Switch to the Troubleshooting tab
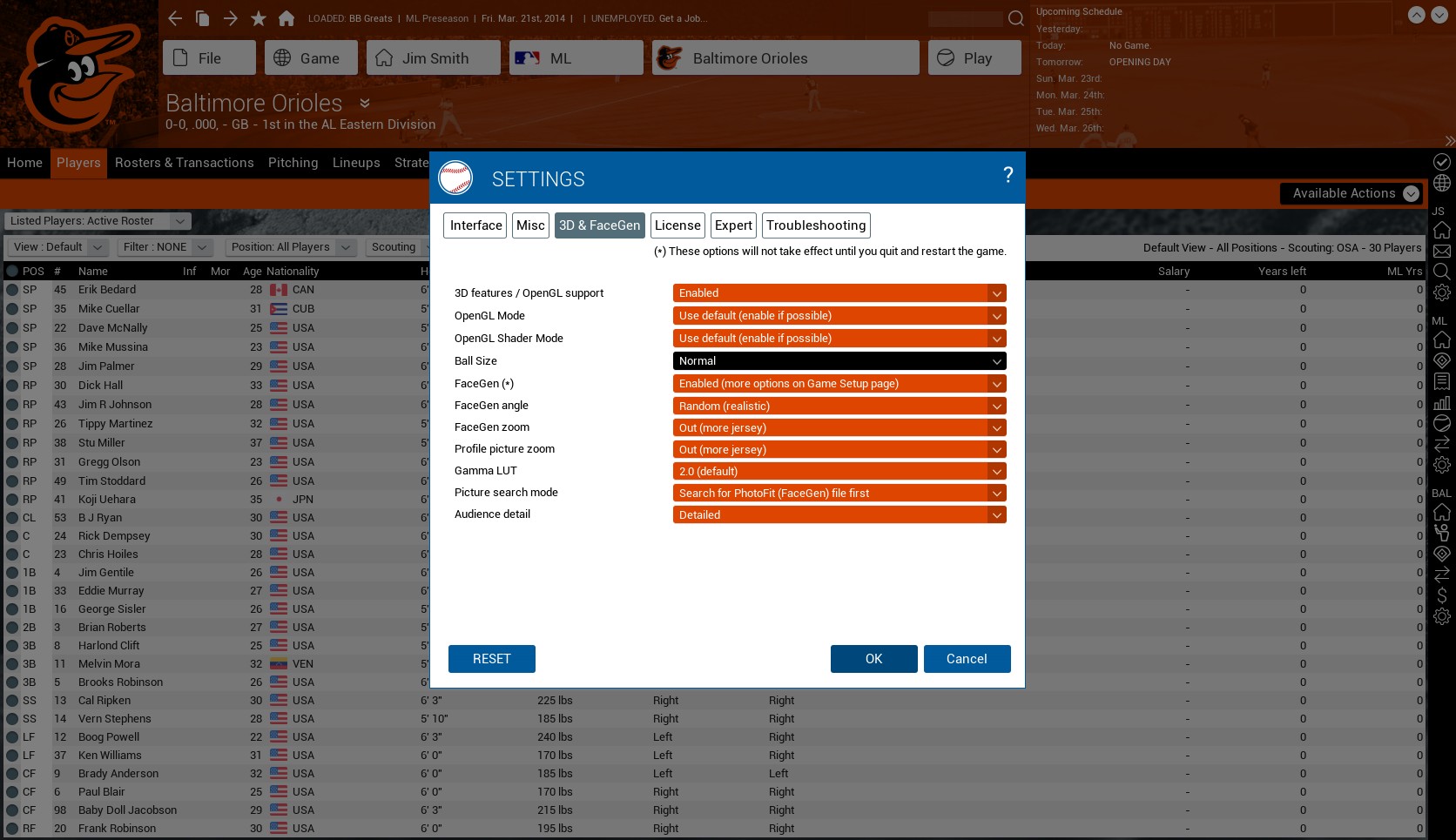The height and width of the screenshot is (840, 1456). coord(816,225)
